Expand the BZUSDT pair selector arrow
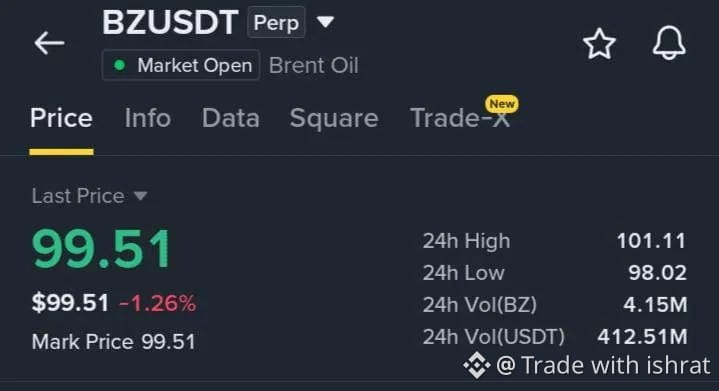The image size is (719, 391). coord(326,22)
